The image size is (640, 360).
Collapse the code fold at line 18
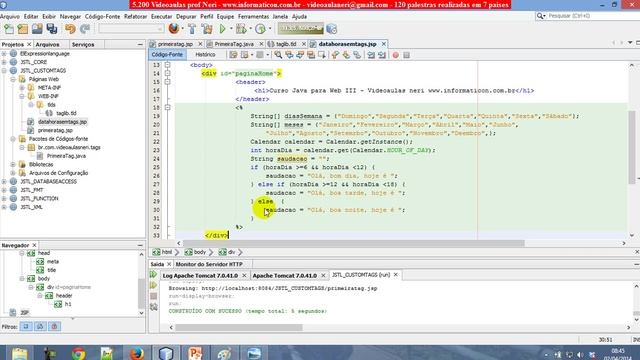pos(167,107)
